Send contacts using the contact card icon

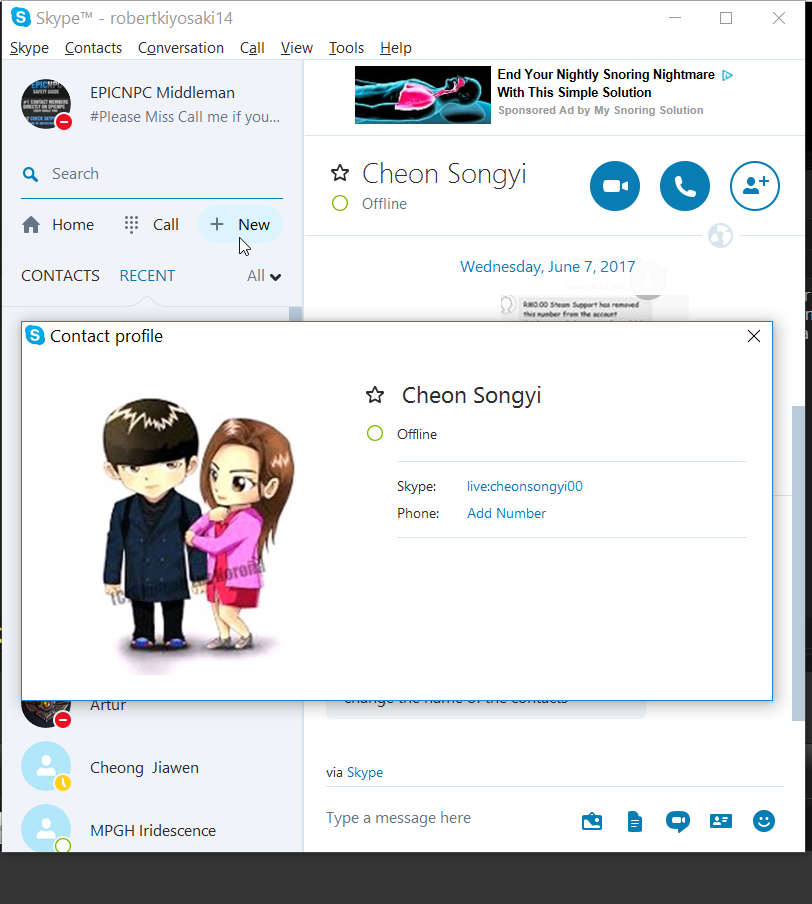[721, 820]
